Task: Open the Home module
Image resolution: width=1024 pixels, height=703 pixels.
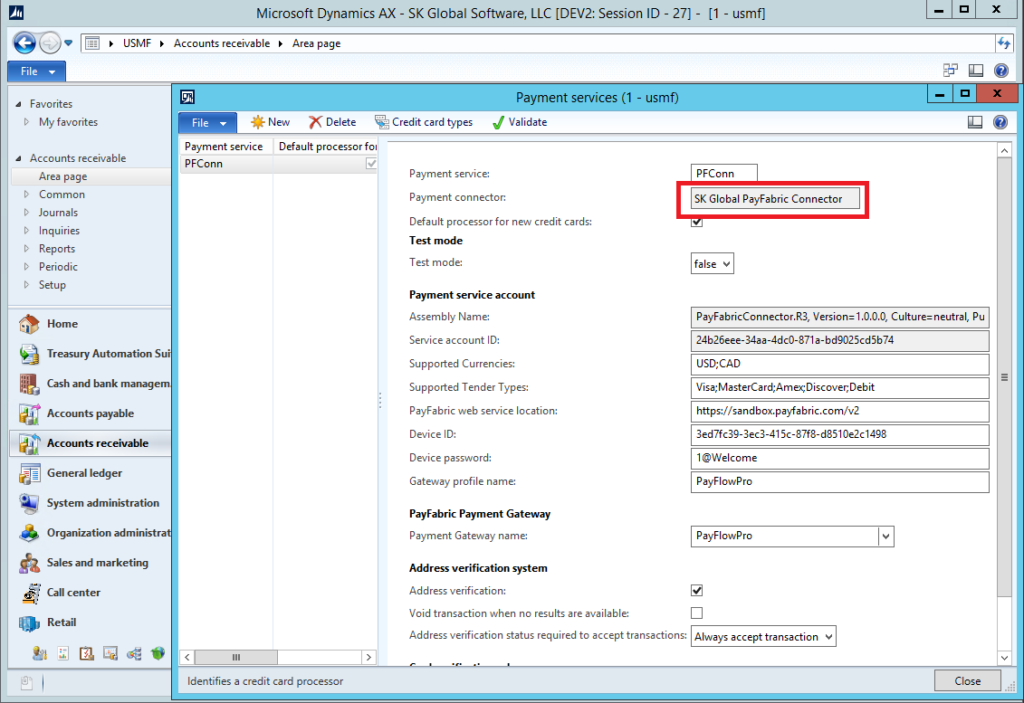Action: point(90,323)
